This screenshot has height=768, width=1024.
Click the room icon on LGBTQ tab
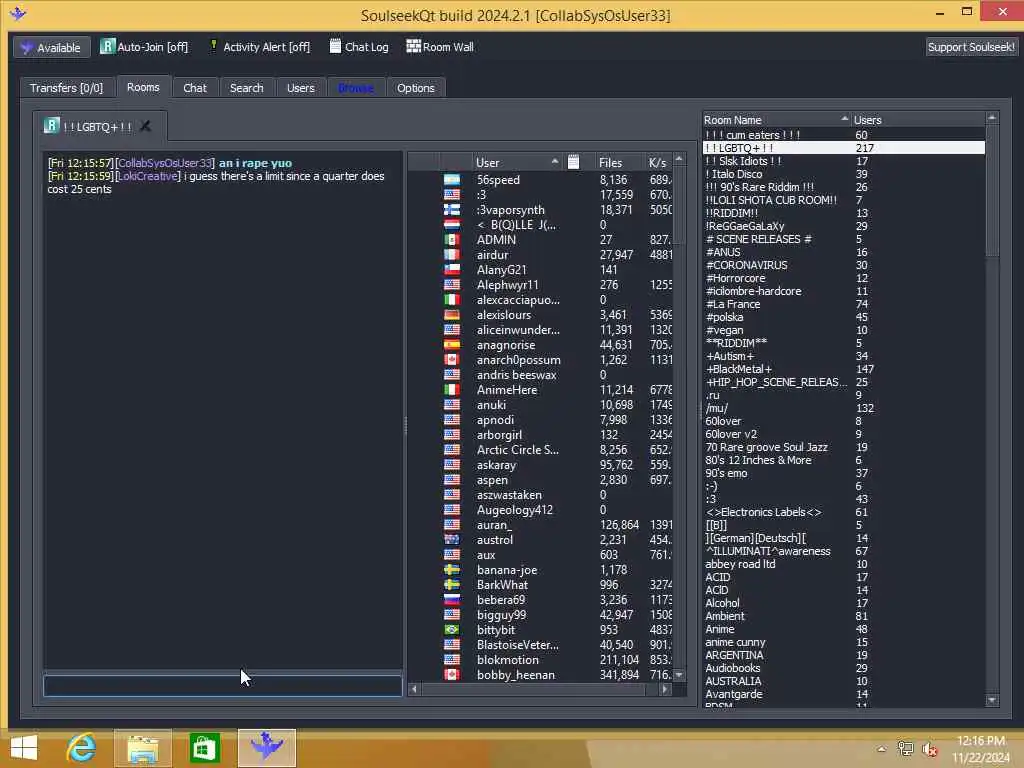click(52, 125)
